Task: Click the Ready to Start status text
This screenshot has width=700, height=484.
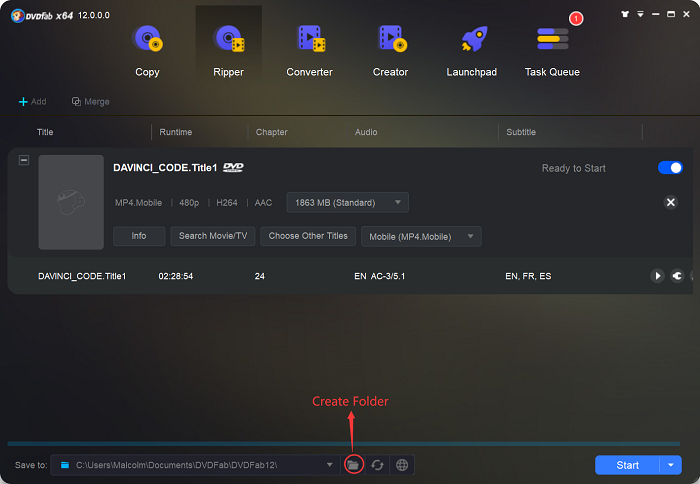Action: coord(574,168)
